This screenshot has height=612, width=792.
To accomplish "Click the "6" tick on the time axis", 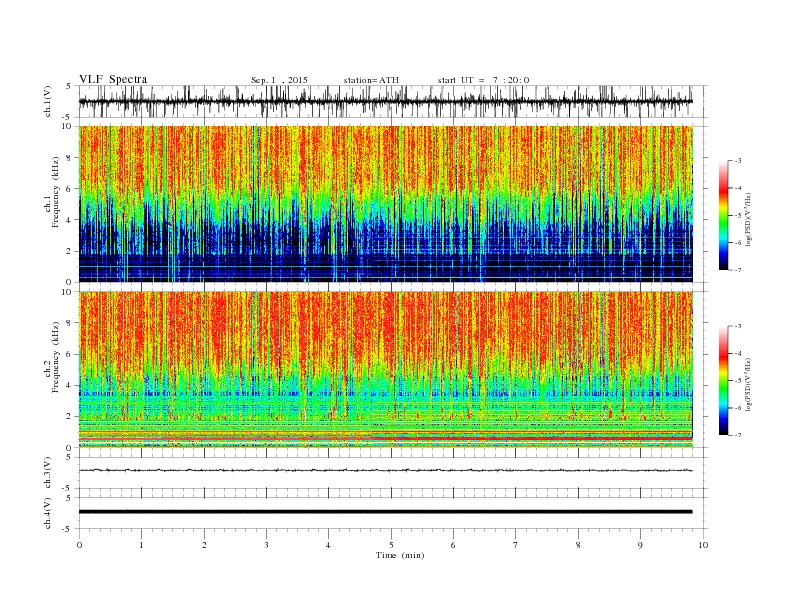I will [453, 545].
